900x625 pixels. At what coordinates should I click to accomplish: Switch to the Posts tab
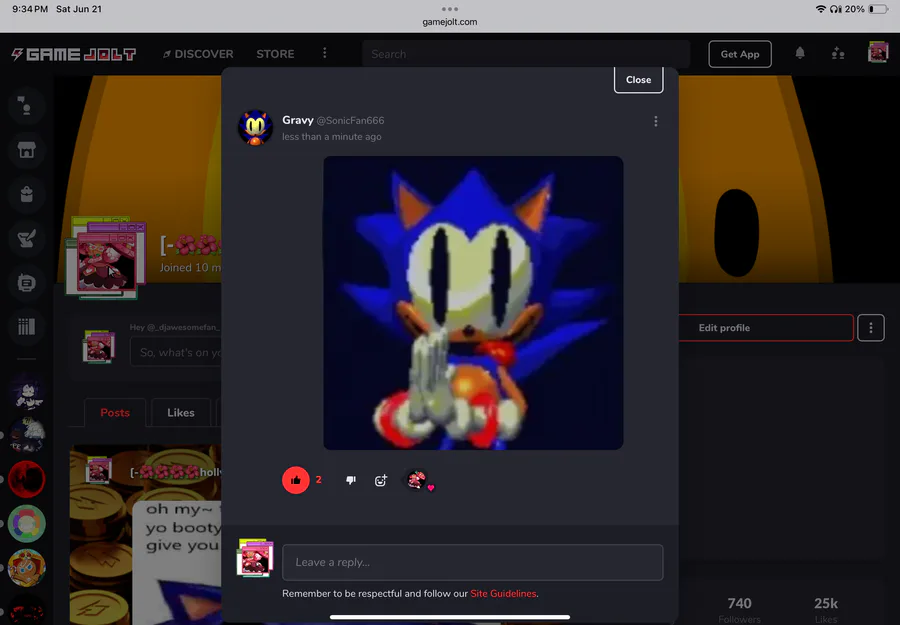coord(115,413)
